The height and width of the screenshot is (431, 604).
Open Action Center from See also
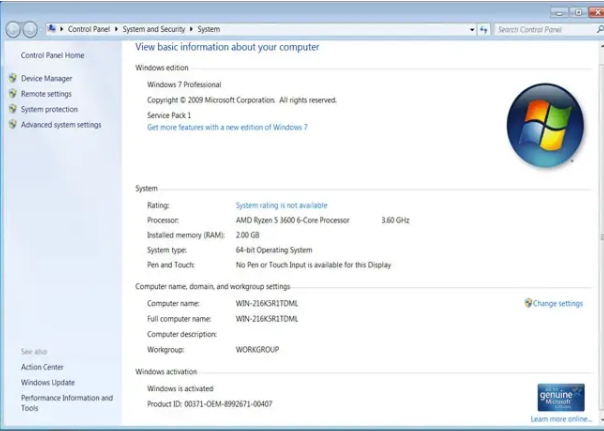[42, 367]
